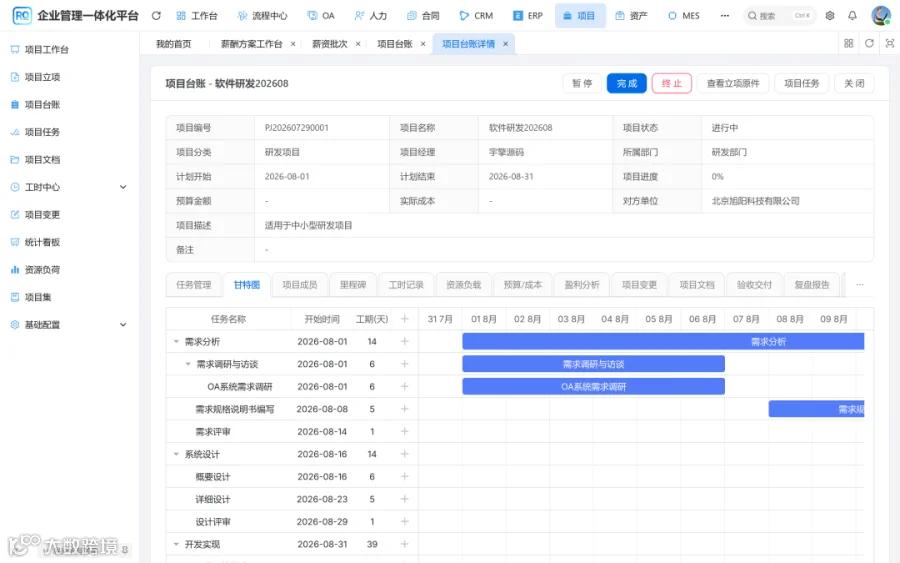The height and width of the screenshot is (563, 900).
Task: Open the notification bell icon
Action: tap(852, 16)
